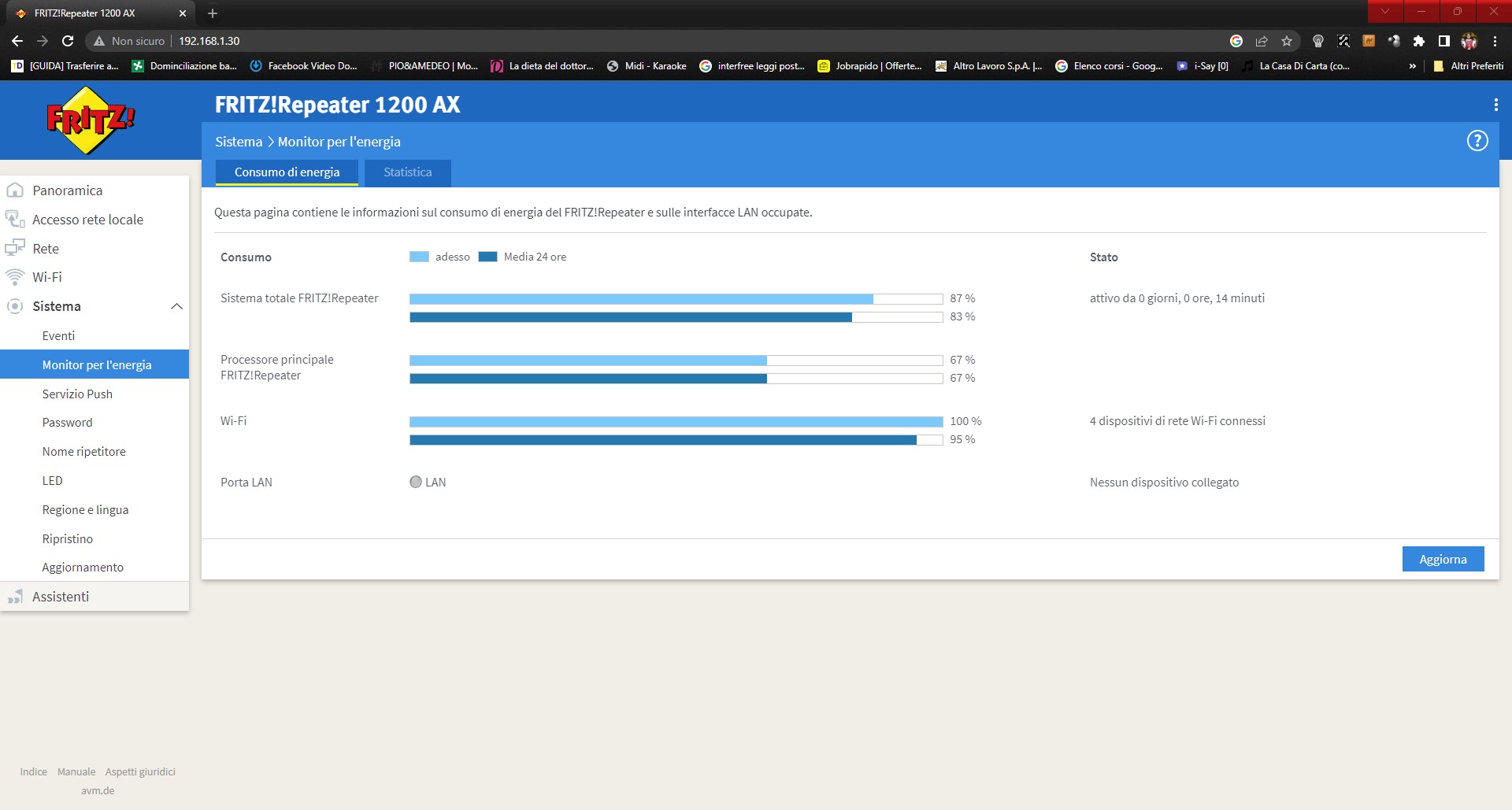Click the '4 dispositivi di rete Wi-Fi connessi' text
The height and width of the screenshot is (810, 1512).
[1177, 421]
